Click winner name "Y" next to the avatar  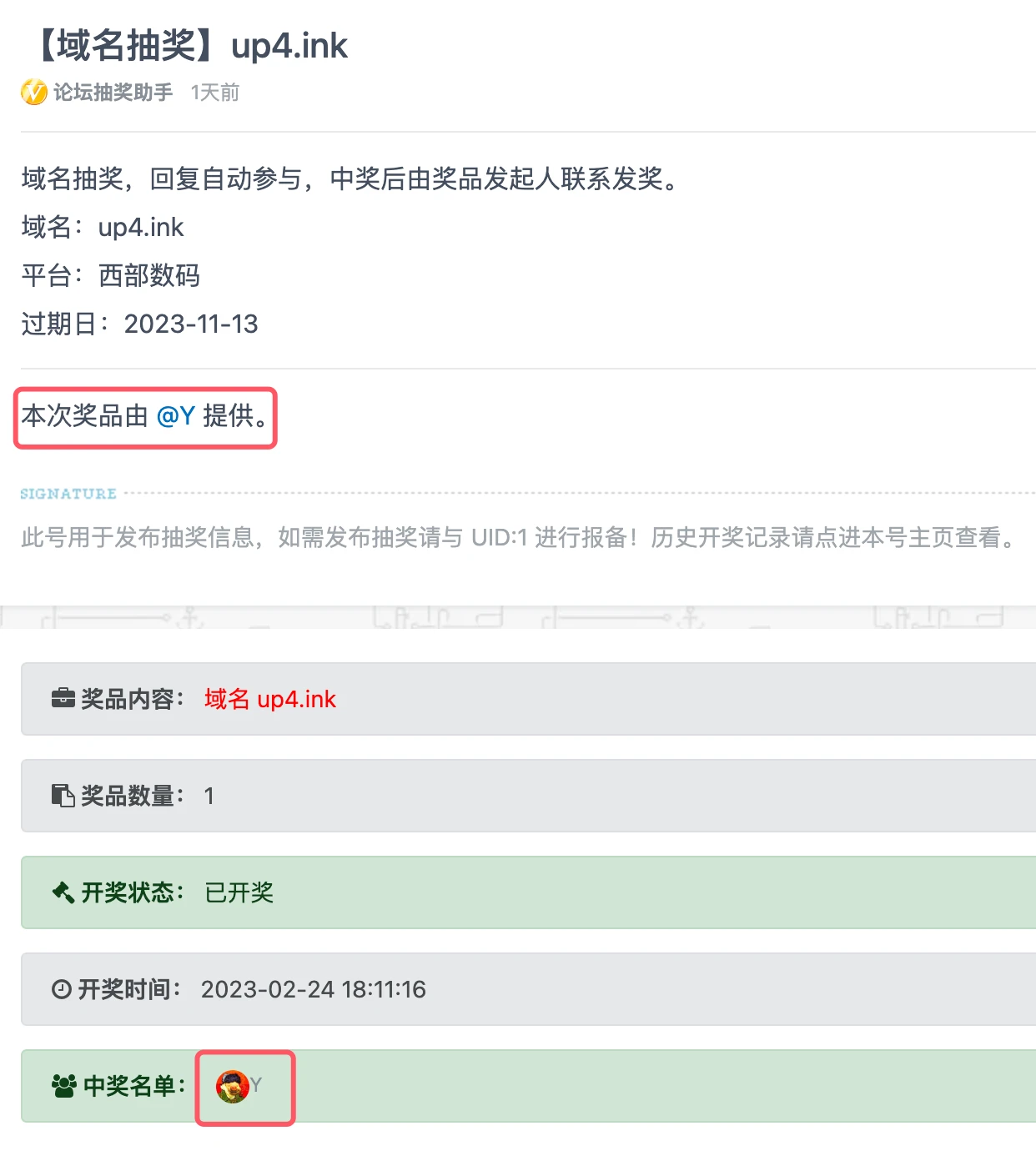(256, 1085)
